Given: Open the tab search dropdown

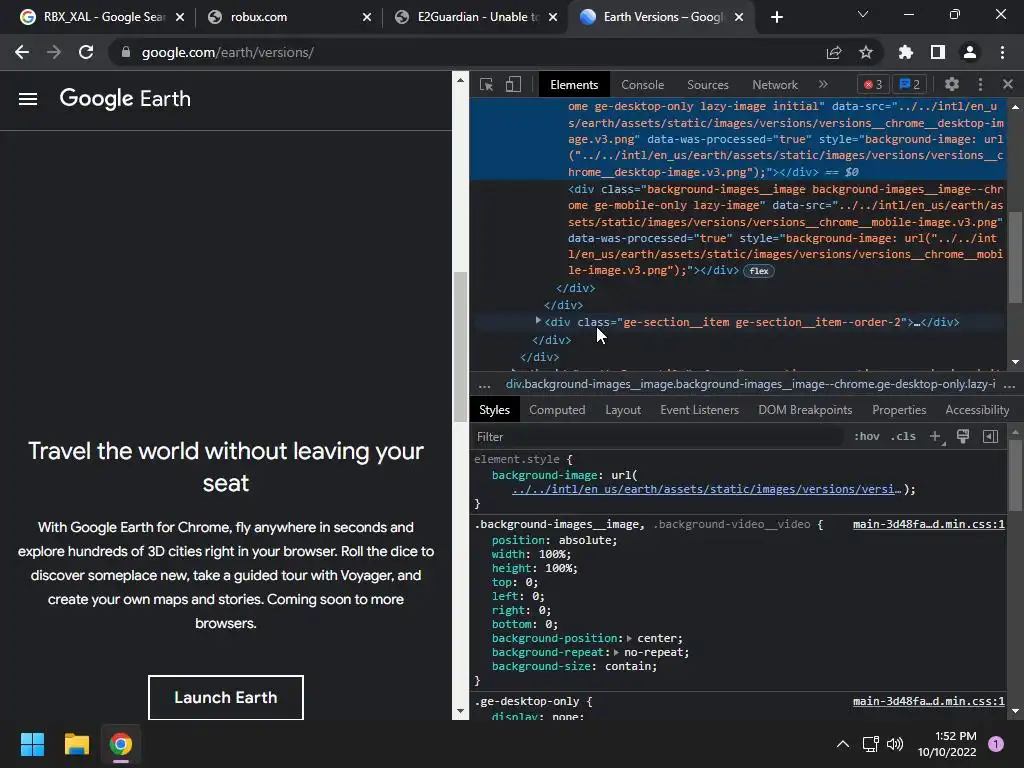Looking at the screenshot, I should [863, 14].
